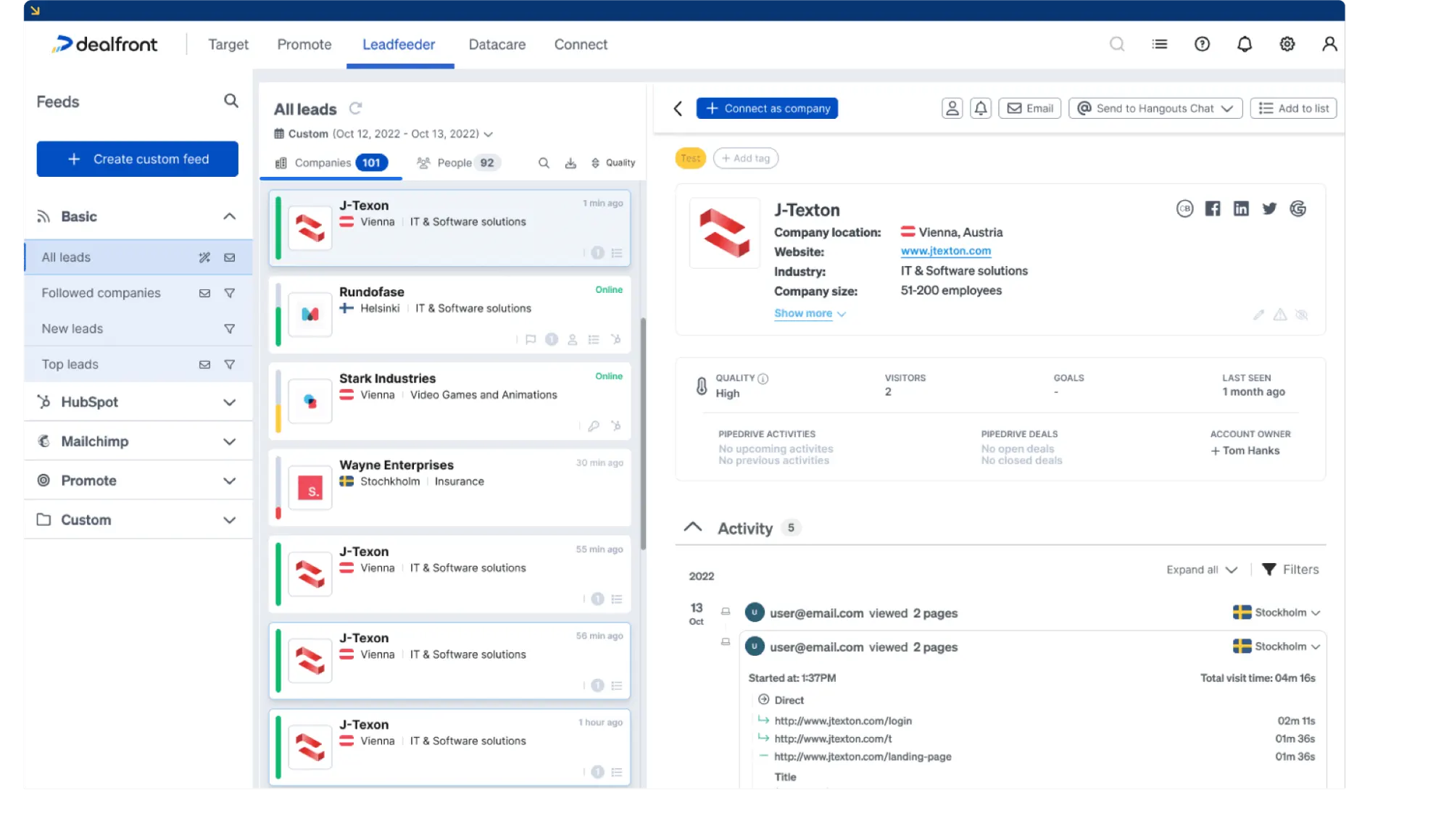1449x840 pixels.
Task: Toggle the filter for New leads feed
Action: (x=229, y=329)
